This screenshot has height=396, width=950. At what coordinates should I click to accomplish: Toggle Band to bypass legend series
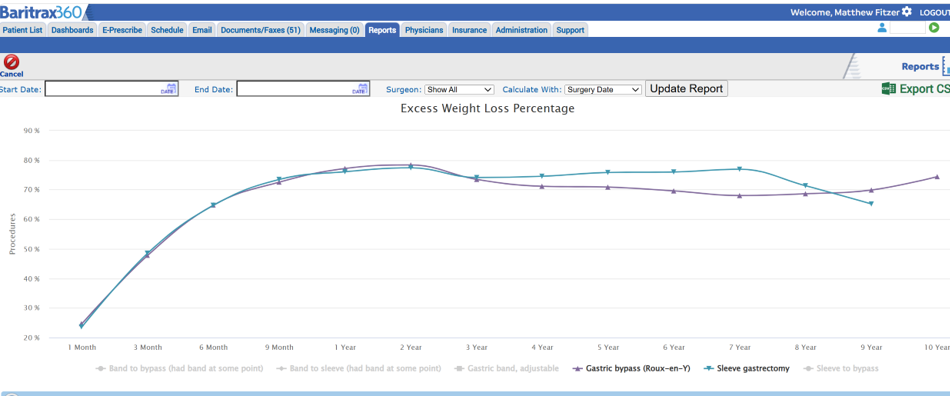[179, 368]
